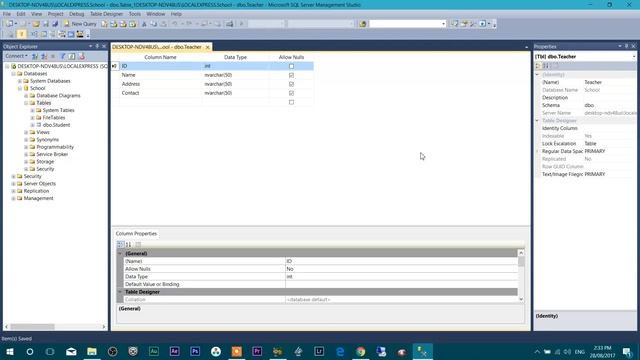Screen dimensions: 640x360
Task: Click the find icon next to the search combo box
Action: [x=362, y=24]
